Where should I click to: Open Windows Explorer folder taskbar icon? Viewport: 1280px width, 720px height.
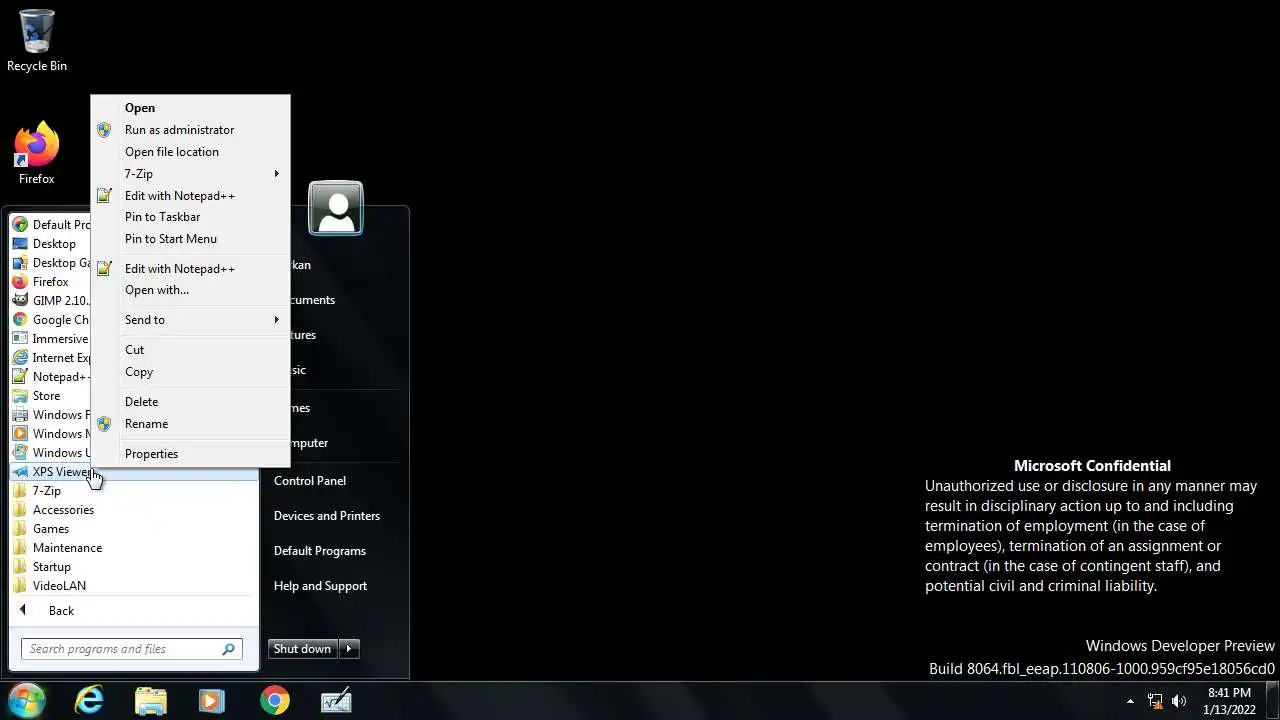[x=151, y=701]
